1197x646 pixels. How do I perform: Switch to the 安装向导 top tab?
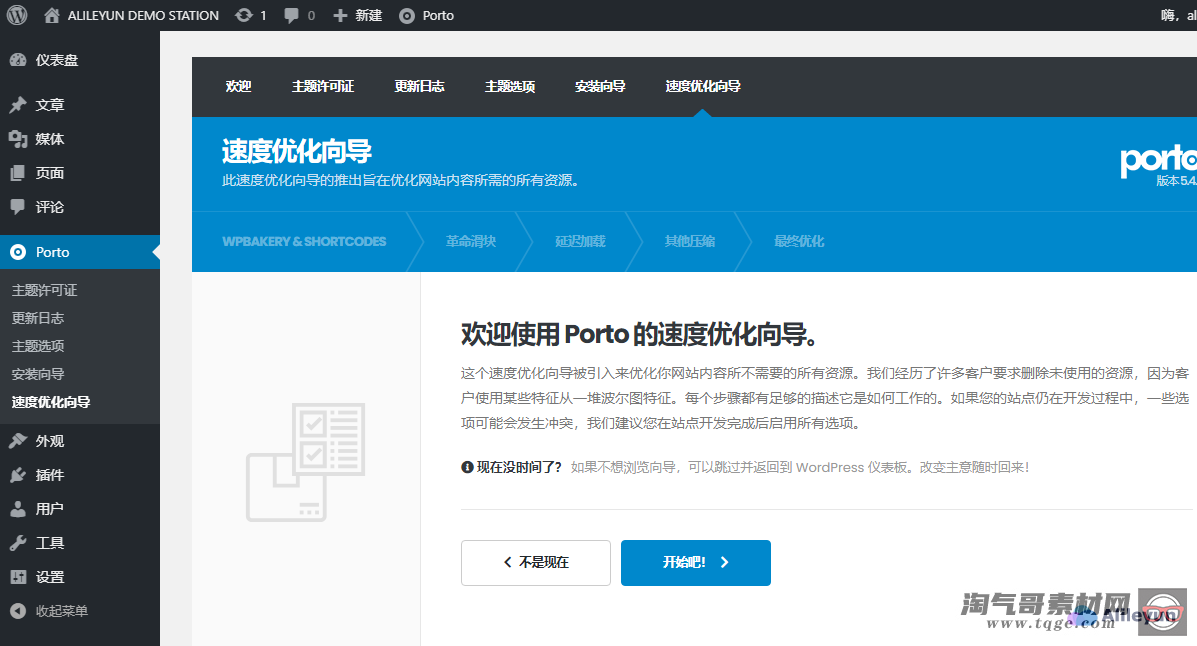pyautogui.click(x=600, y=86)
